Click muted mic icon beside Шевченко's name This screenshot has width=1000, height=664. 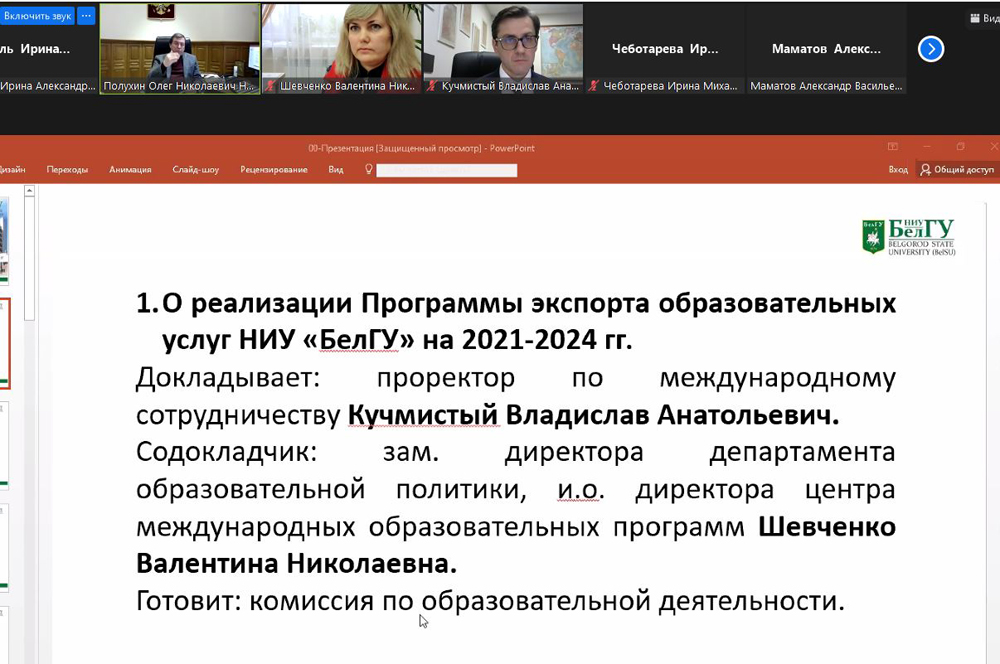270,87
